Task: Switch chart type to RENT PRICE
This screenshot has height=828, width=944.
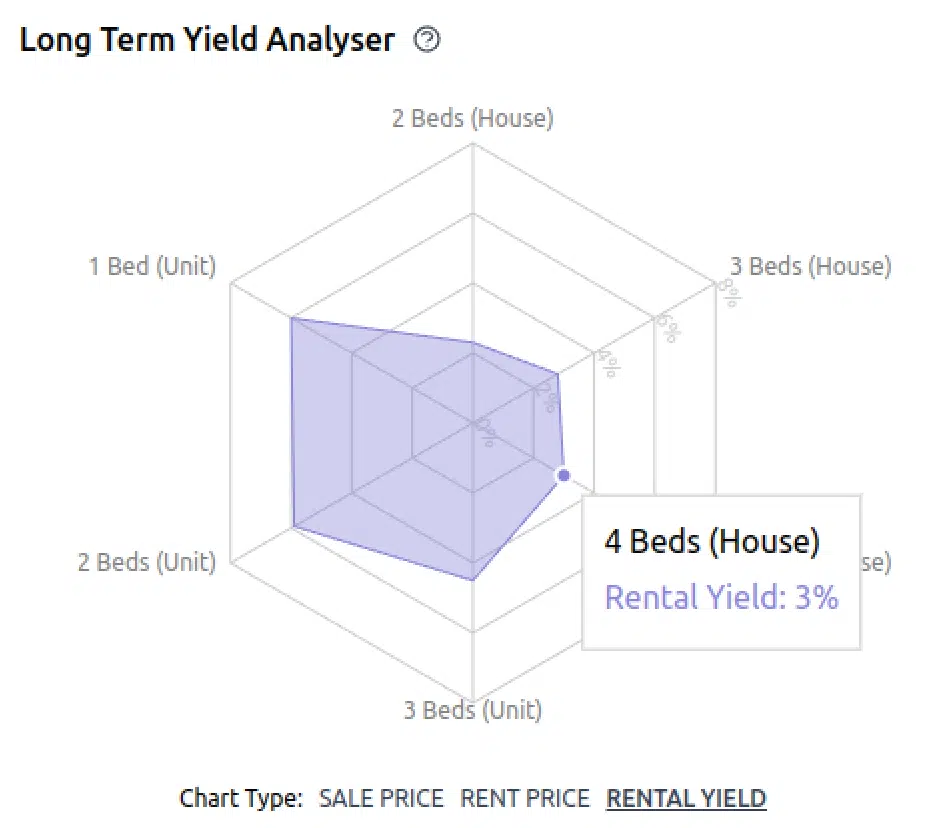Action: point(525,798)
